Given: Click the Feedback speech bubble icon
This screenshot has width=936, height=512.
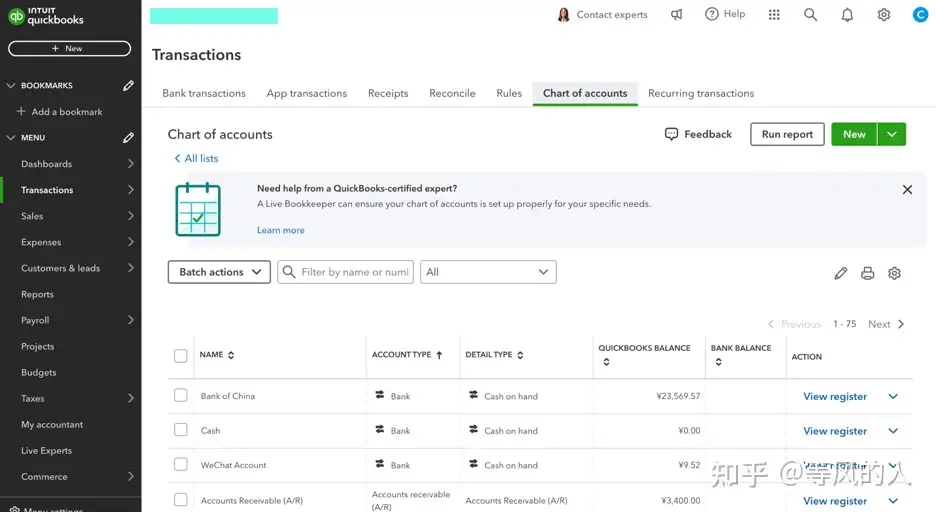Looking at the screenshot, I should pos(672,134).
